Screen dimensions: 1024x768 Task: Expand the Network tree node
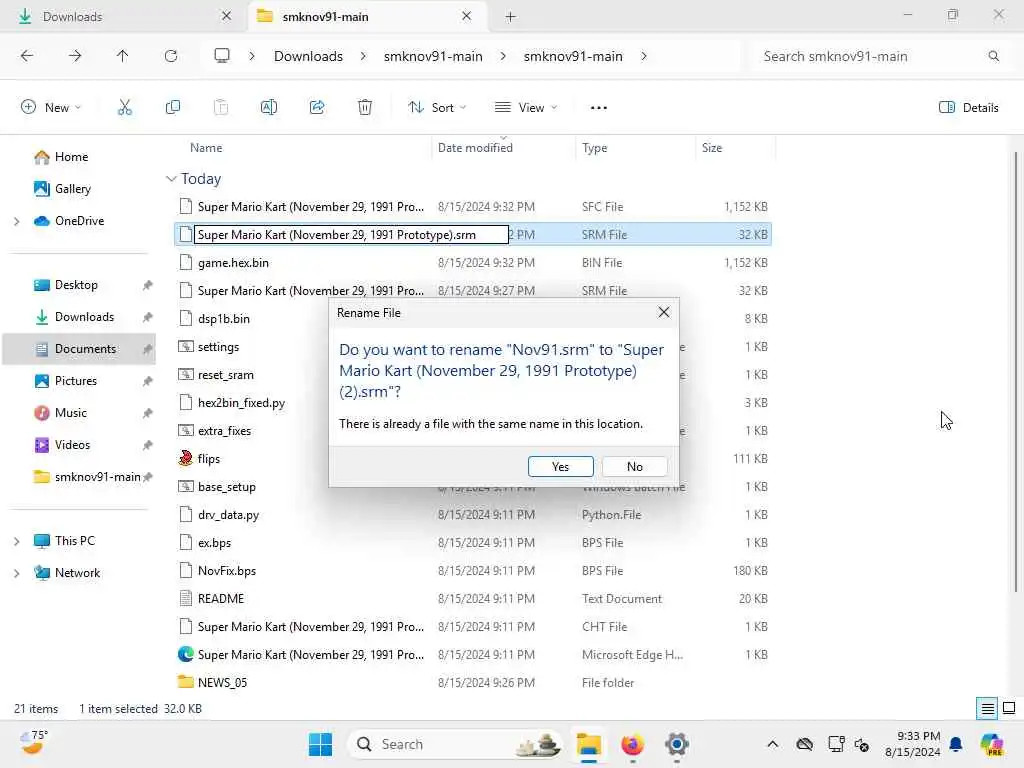[x=17, y=573]
